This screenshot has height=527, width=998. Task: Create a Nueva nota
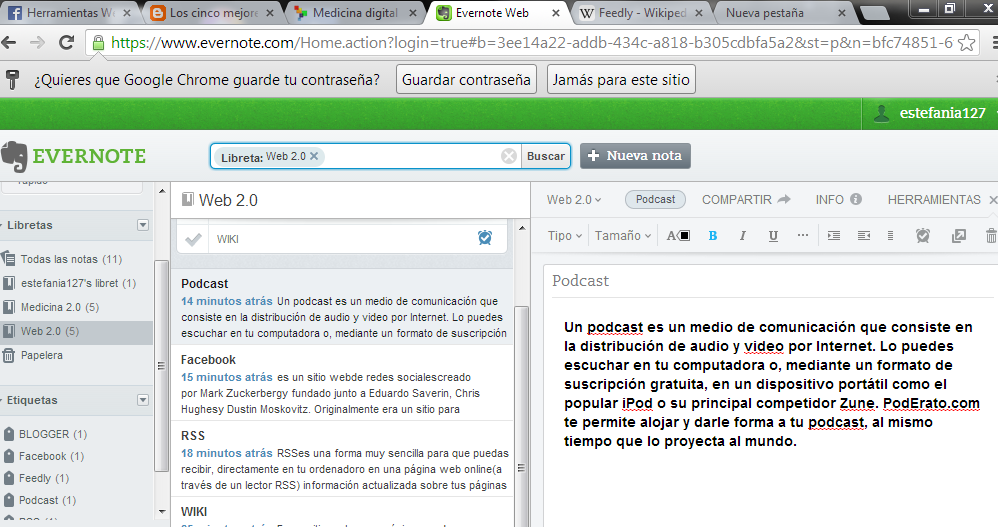click(x=635, y=156)
